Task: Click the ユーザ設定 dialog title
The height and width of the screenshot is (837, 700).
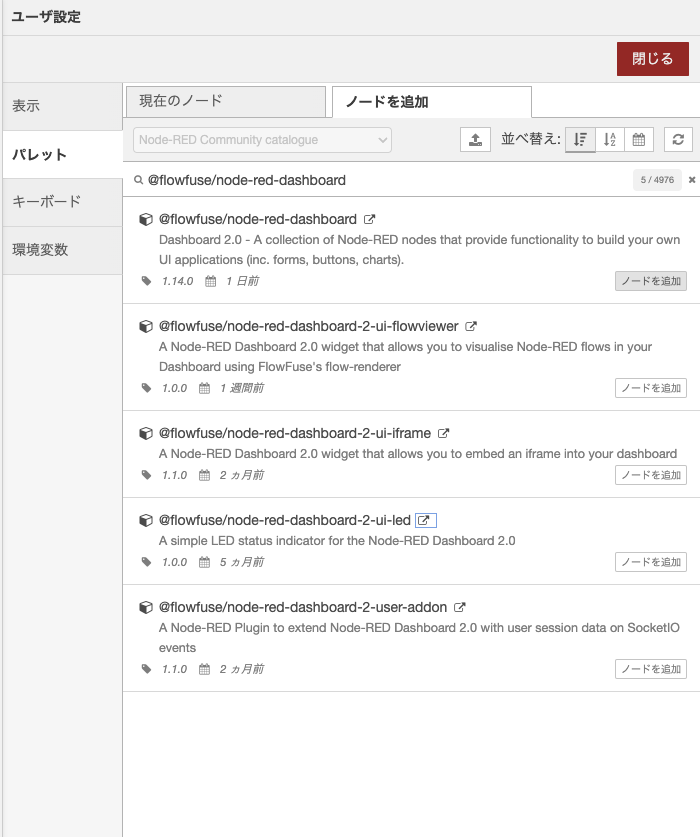Action: point(46,17)
